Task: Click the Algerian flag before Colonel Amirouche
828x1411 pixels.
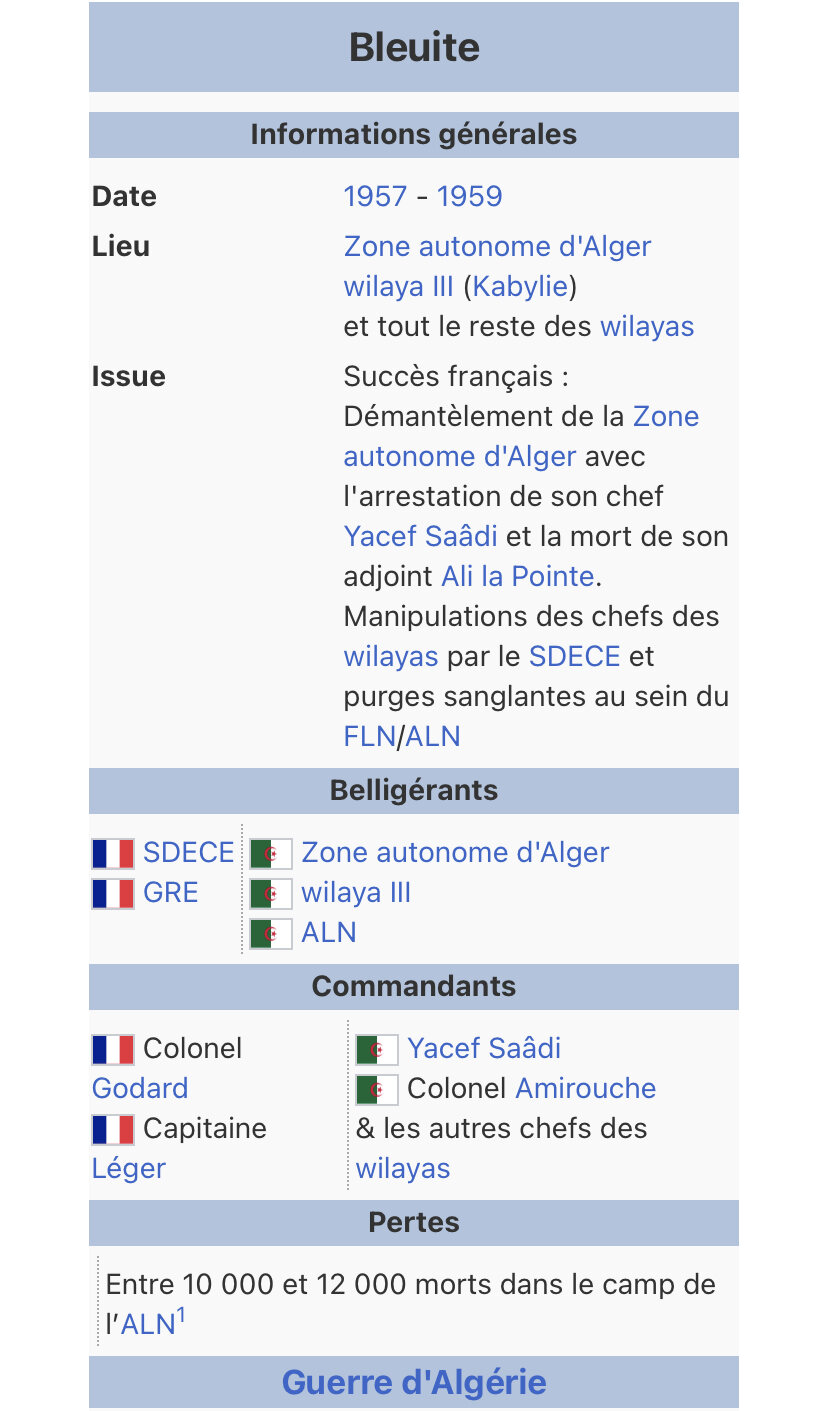Action: point(377,1089)
